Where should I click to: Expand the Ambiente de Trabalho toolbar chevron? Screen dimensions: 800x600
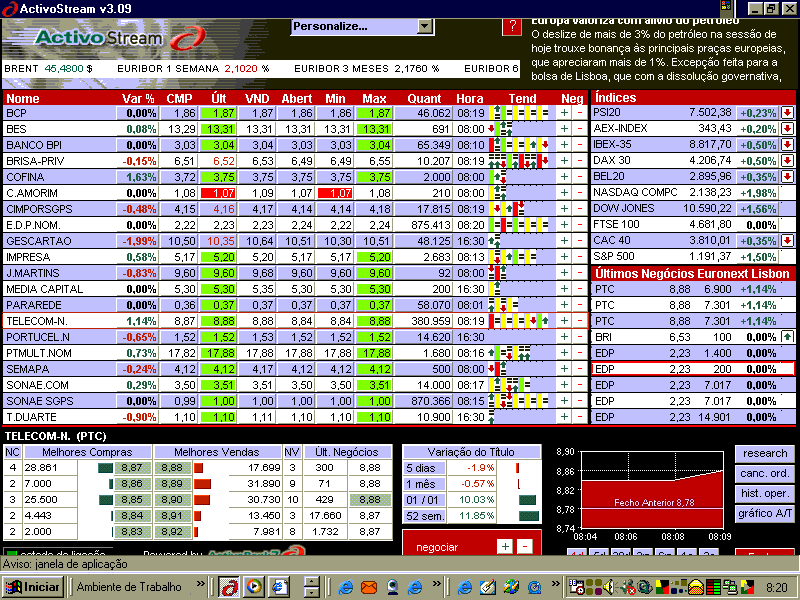tap(199, 586)
